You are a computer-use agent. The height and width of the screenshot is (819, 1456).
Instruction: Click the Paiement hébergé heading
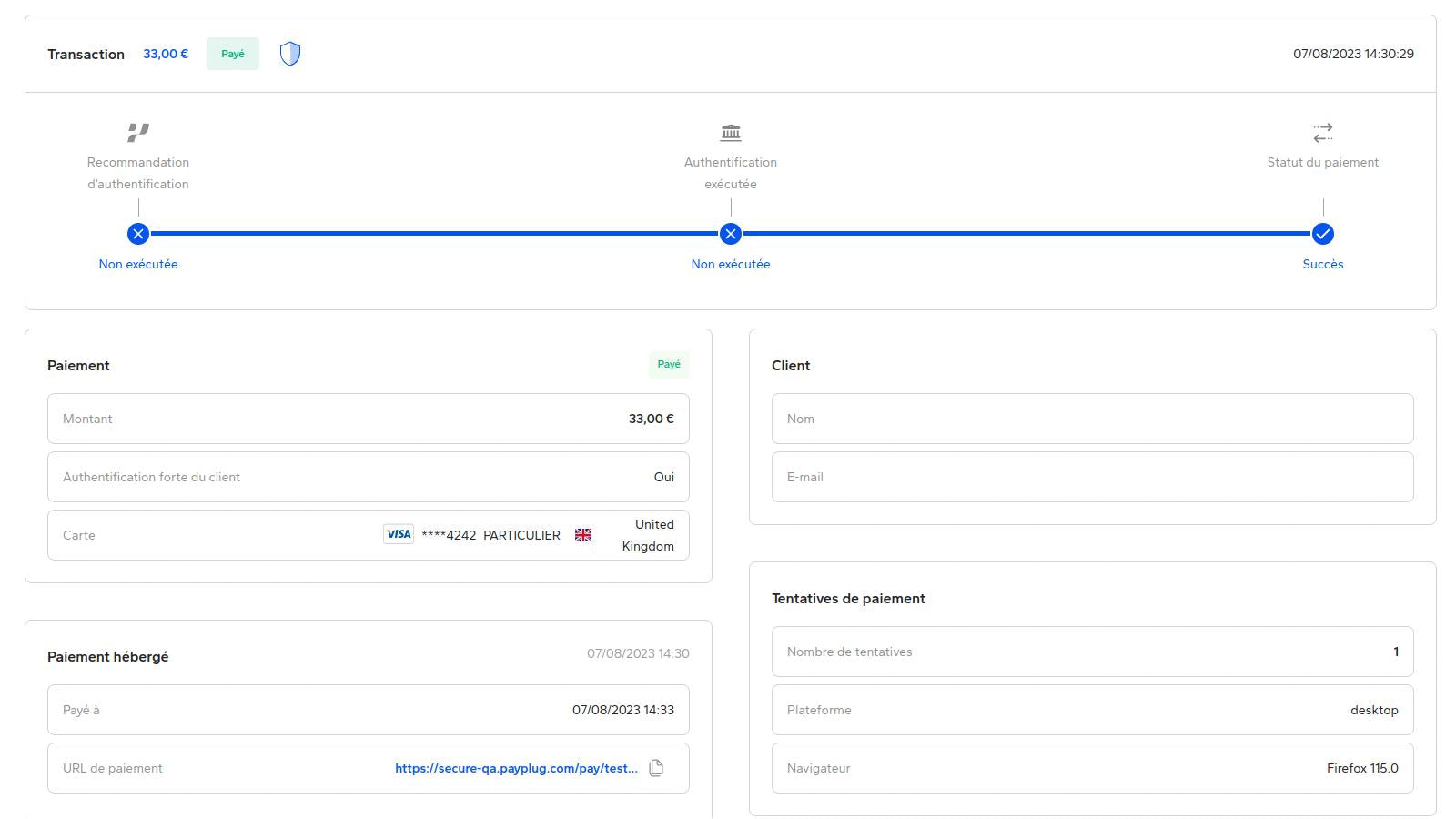pyautogui.click(x=107, y=657)
